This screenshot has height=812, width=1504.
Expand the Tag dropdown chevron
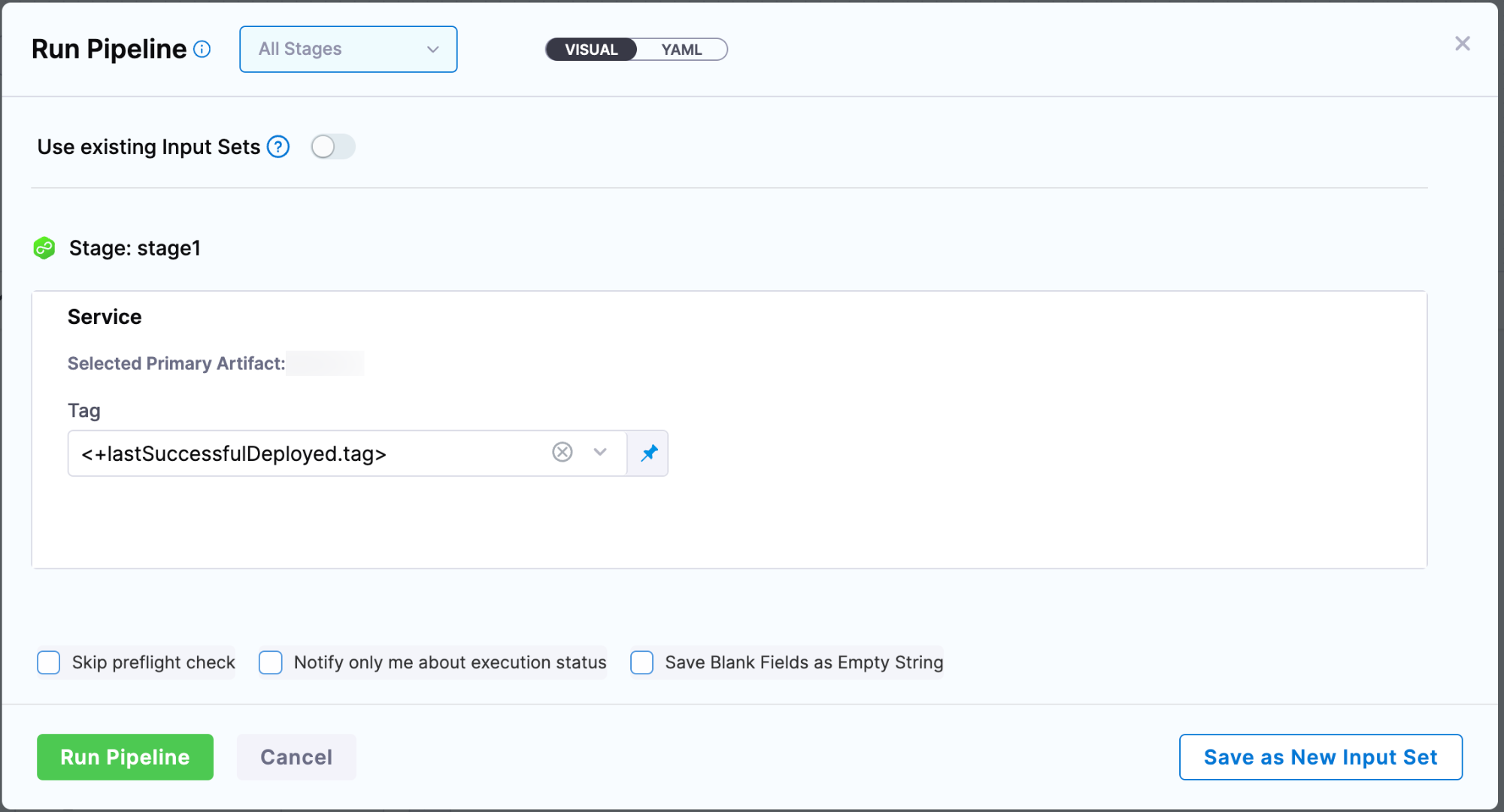599,452
